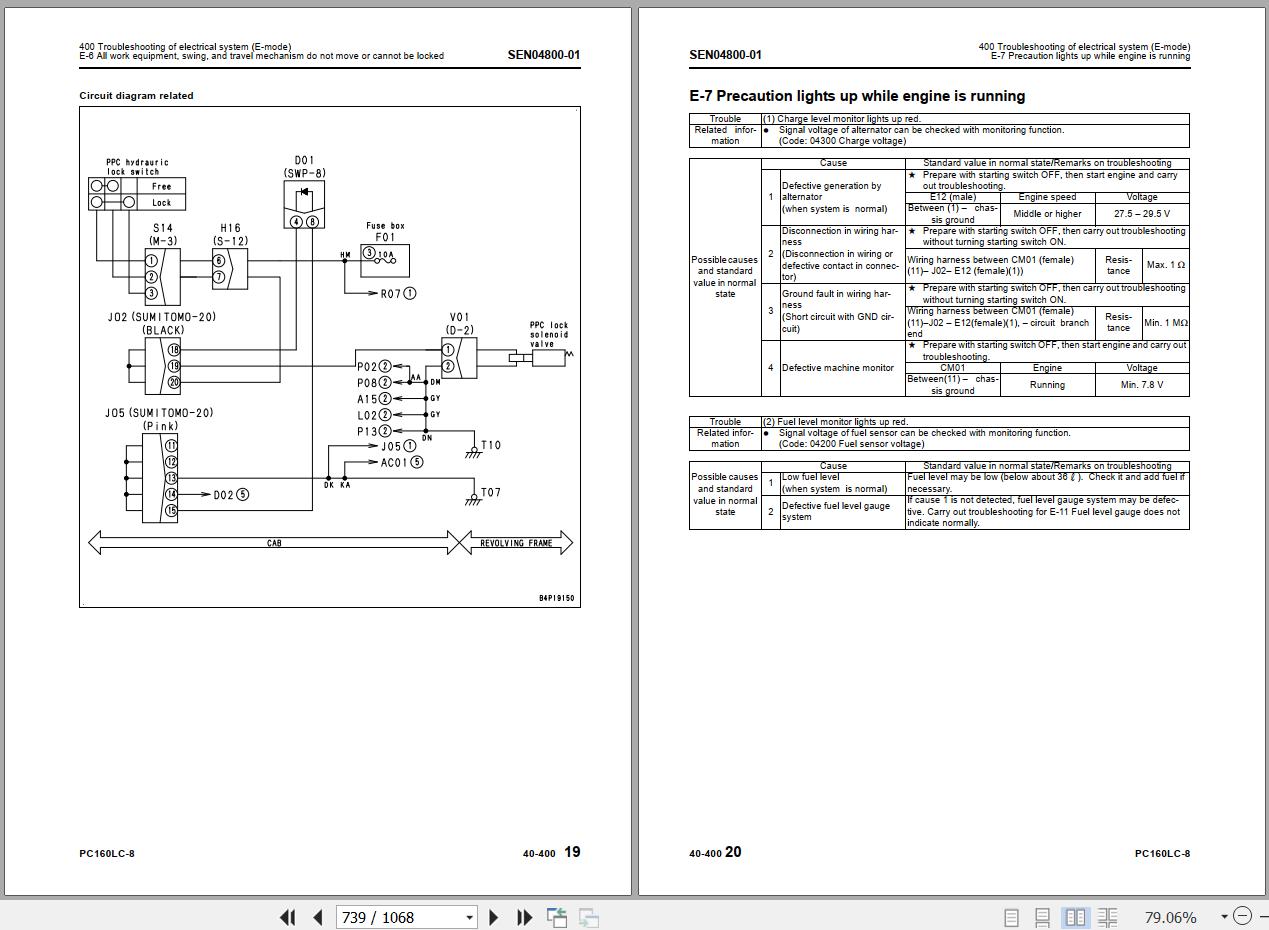Viewport: 1269px width, 930px height.
Task: Switch to continuous page layout
Action: click(x=1042, y=917)
